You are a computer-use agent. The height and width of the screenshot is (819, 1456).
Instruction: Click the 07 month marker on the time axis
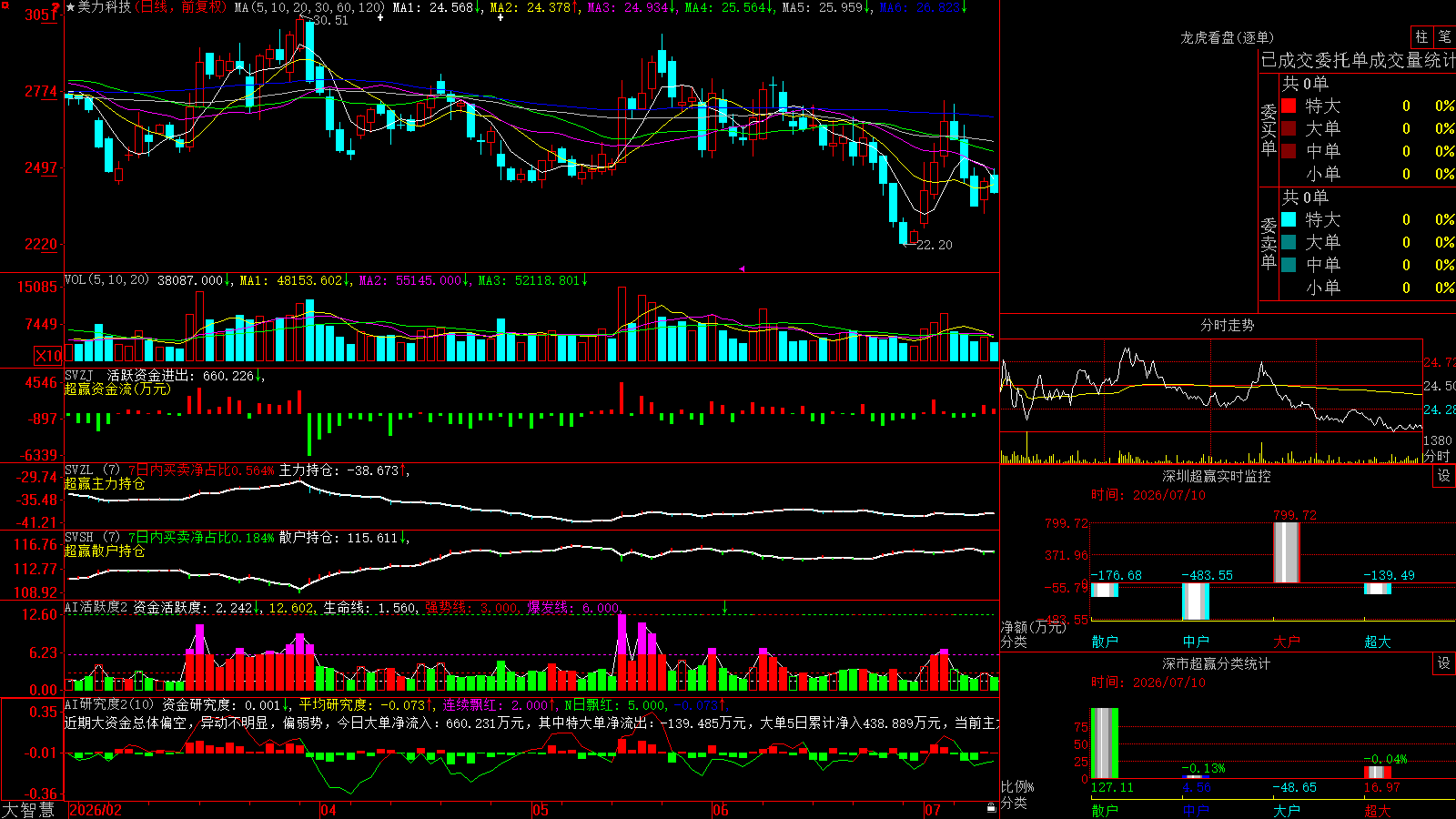(x=933, y=810)
